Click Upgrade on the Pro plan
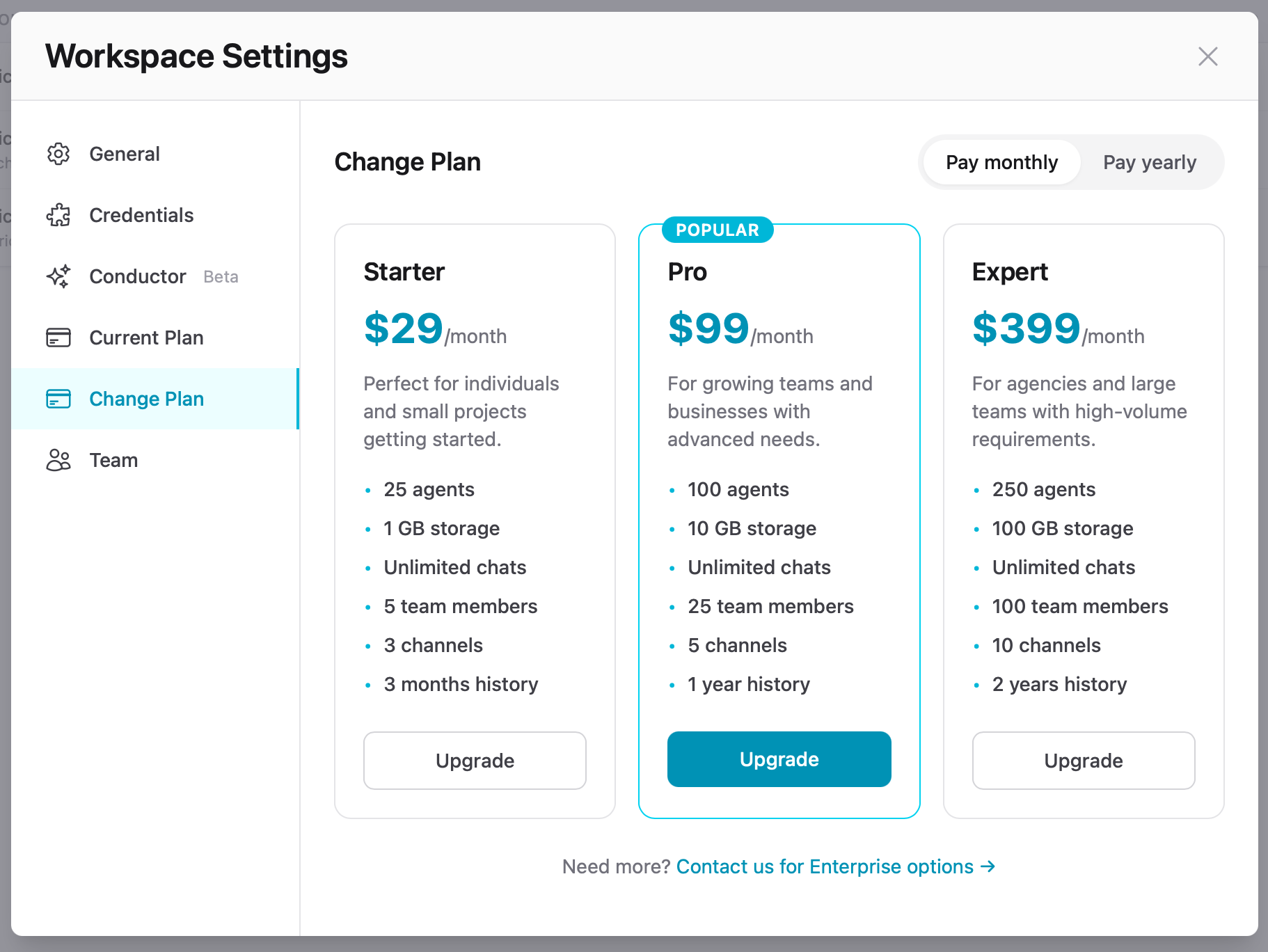Viewport: 1268px width, 952px height. 779,759
